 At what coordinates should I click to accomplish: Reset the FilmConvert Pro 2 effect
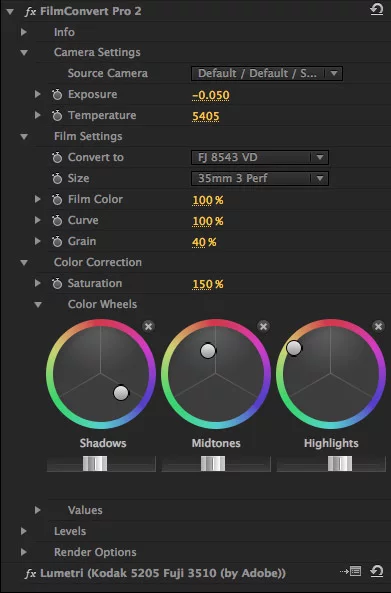tap(376, 10)
